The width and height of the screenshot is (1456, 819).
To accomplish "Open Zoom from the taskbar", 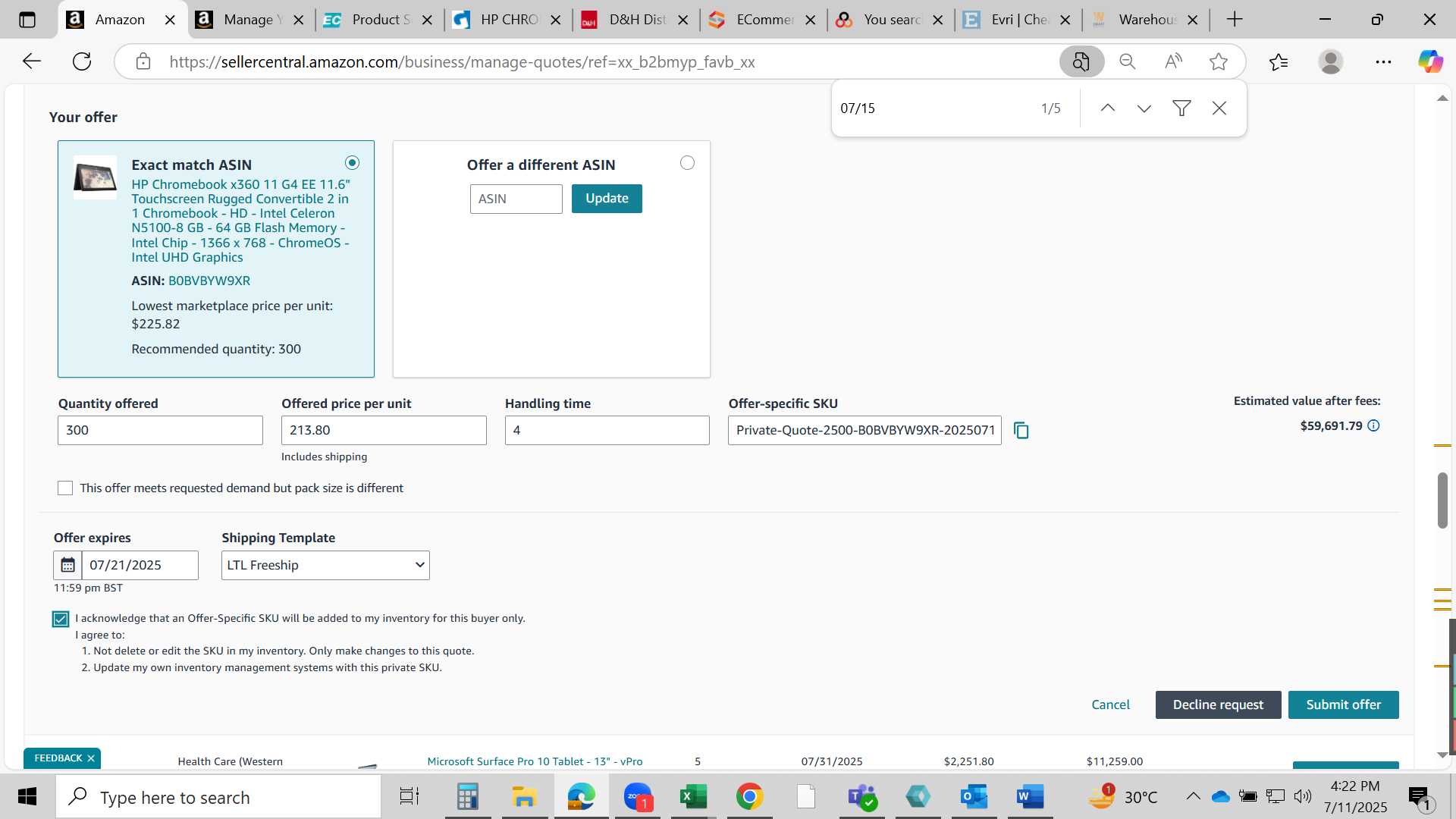I will coord(638,797).
